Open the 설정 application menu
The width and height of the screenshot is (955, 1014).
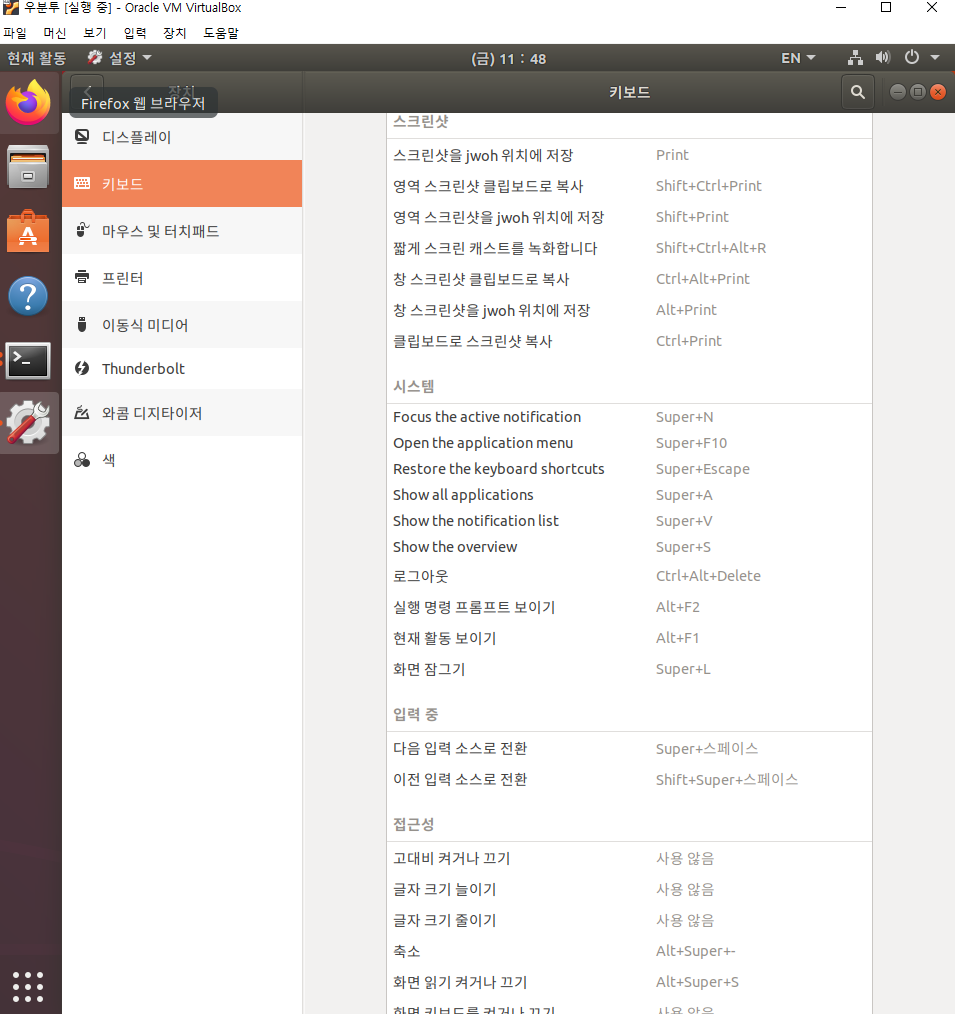tap(120, 58)
